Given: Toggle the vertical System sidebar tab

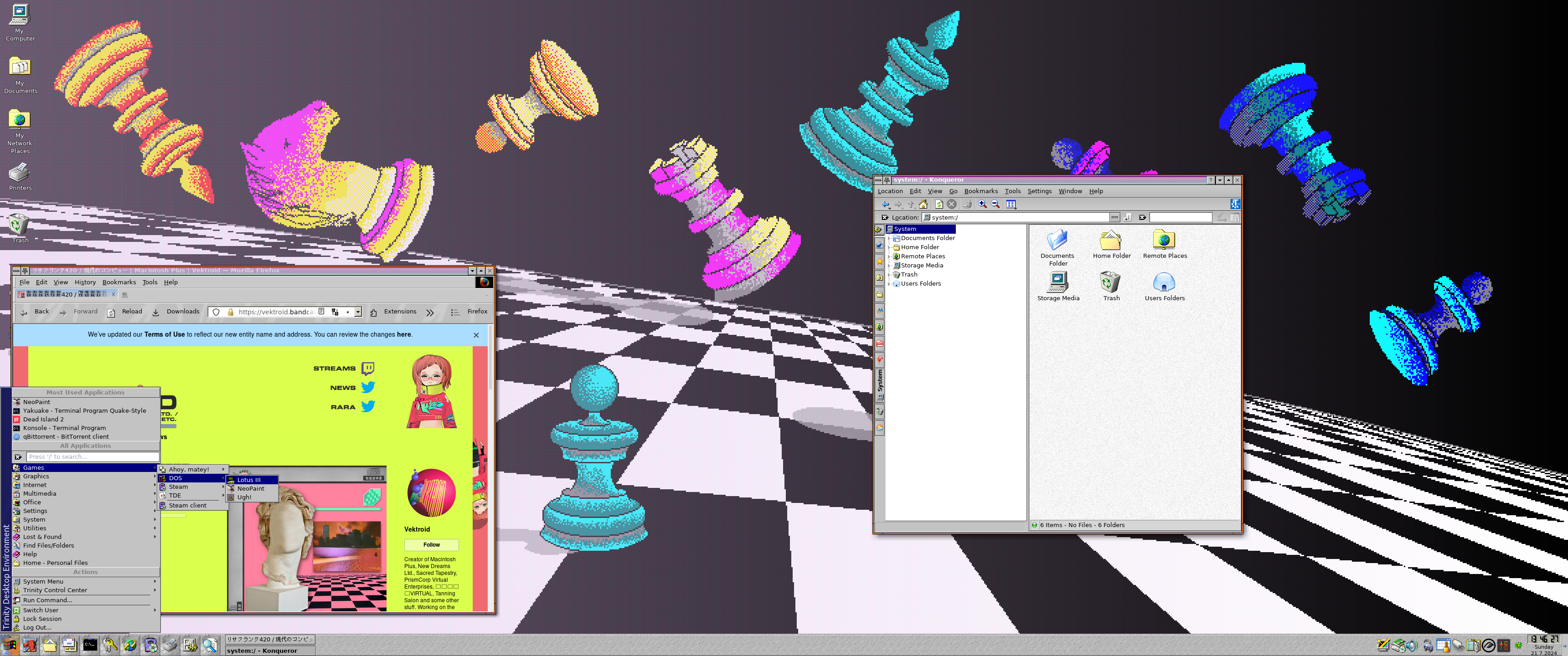Looking at the screenshot, I should (879, 384).
